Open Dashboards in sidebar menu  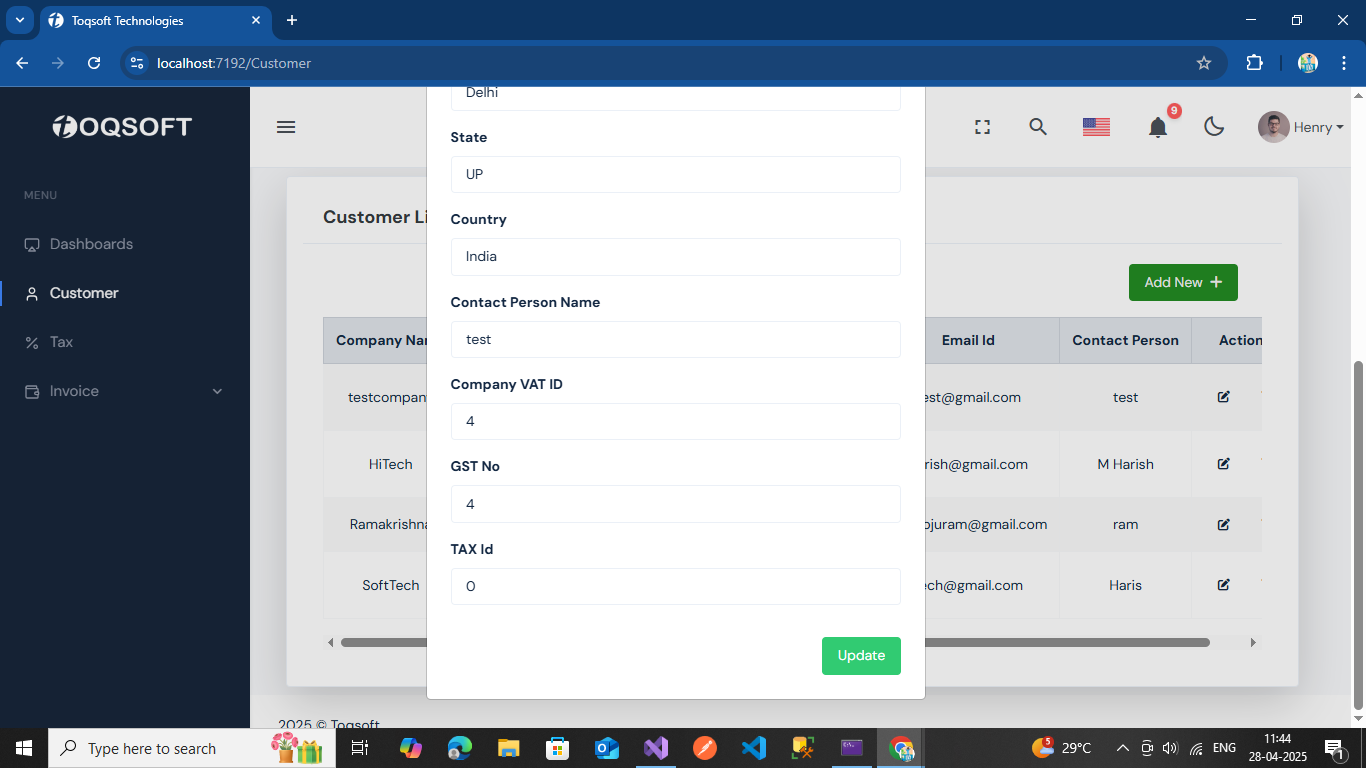91,244
